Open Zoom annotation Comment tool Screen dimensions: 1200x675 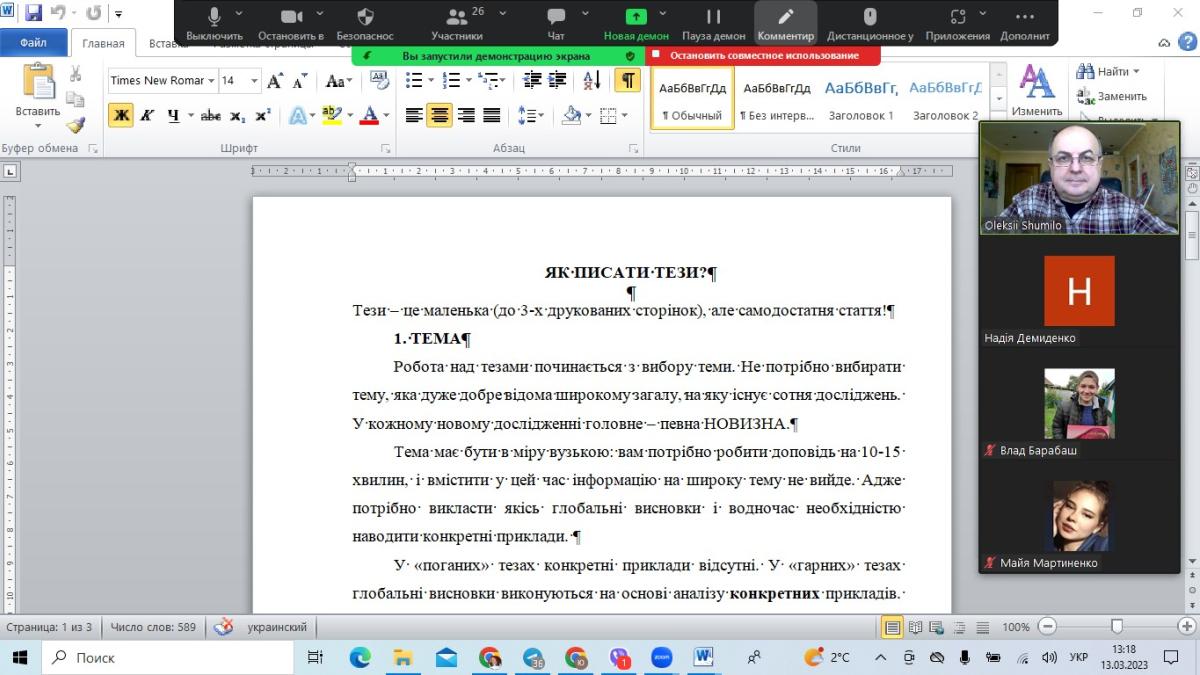785,23
